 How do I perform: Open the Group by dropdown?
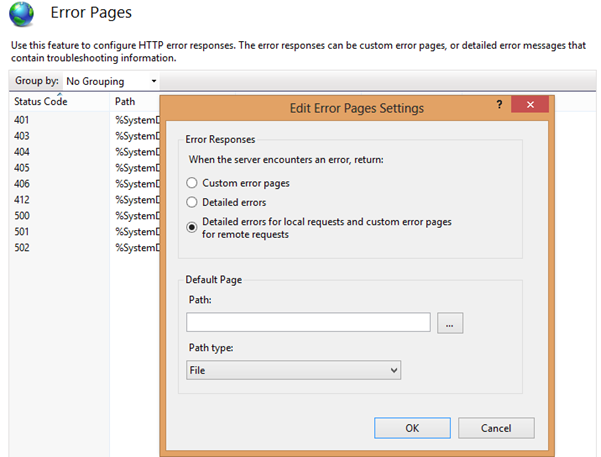tap(111, 81)
